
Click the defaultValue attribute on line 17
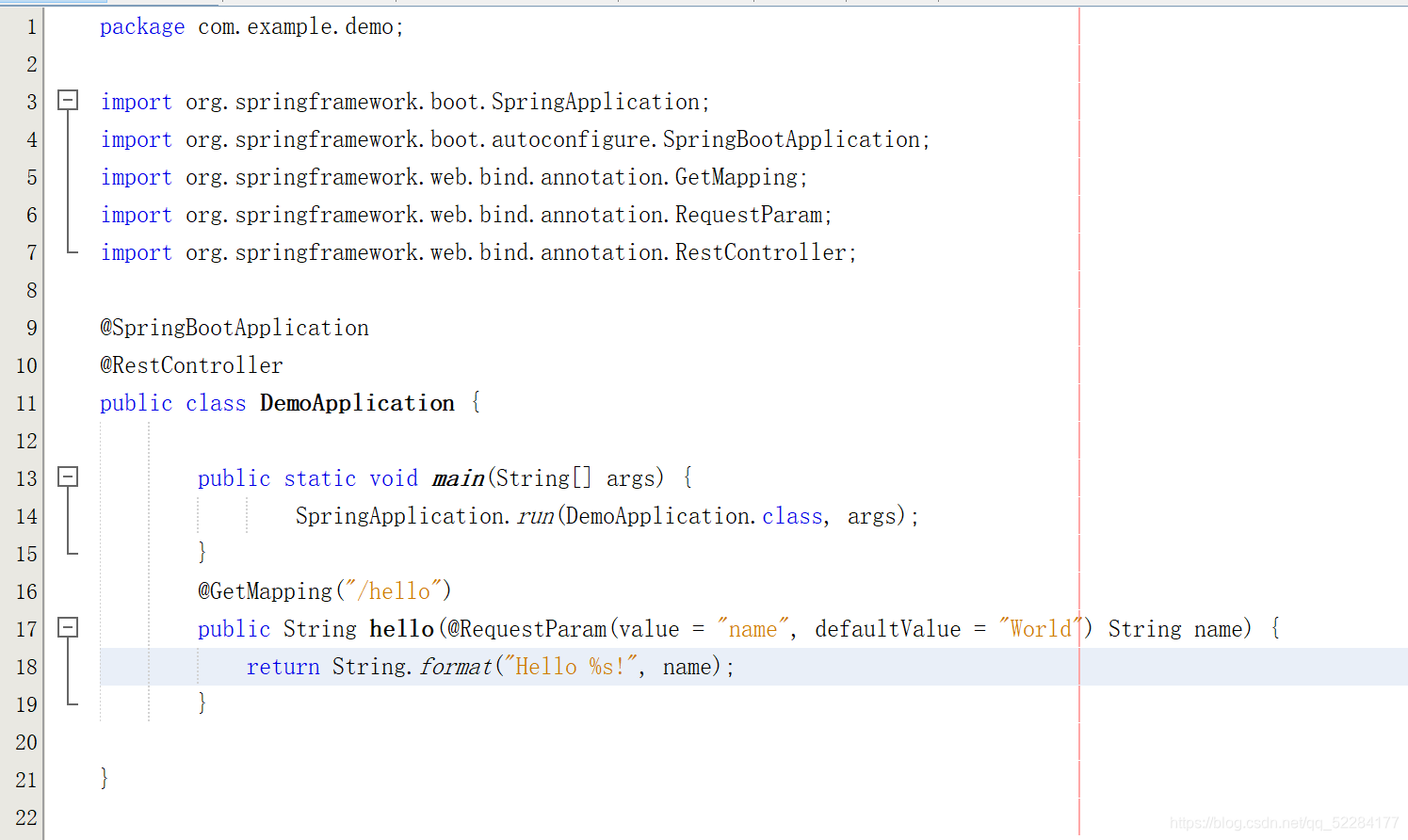pos(888,629)
